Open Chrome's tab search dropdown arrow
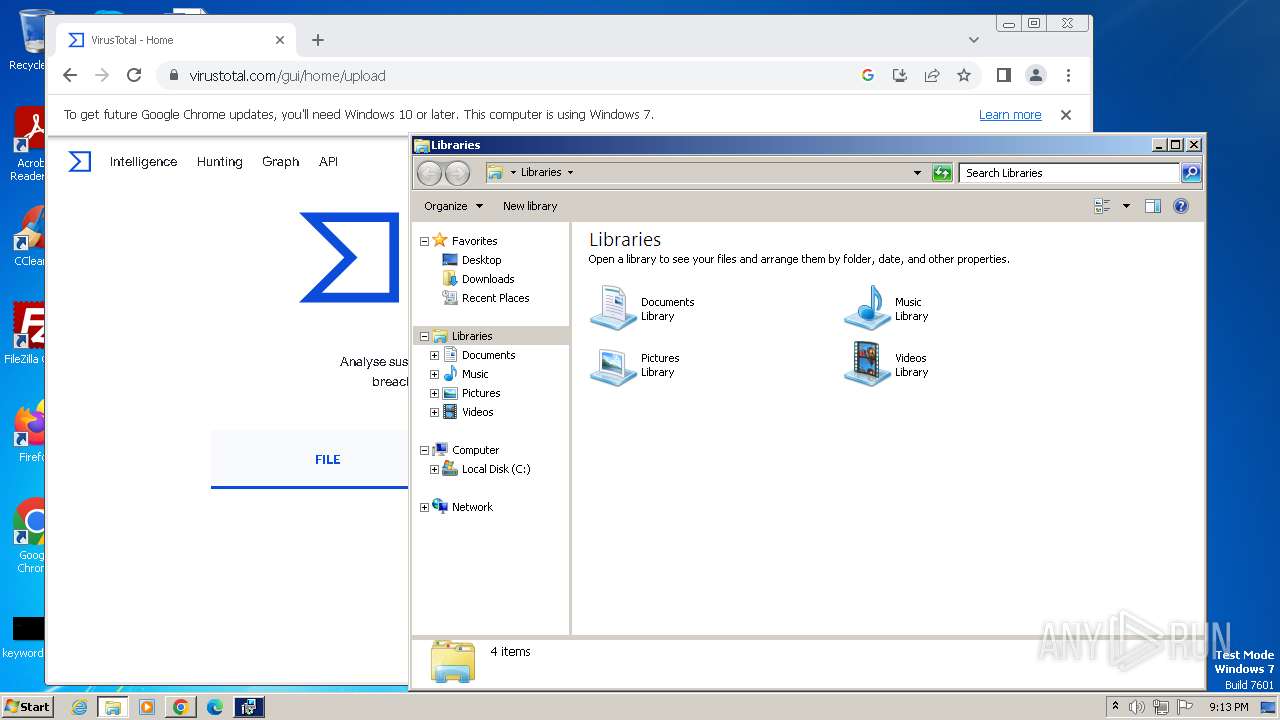The width and height of the screenshot is (1280, 720). pyautogui.click(x=974, y=40)
